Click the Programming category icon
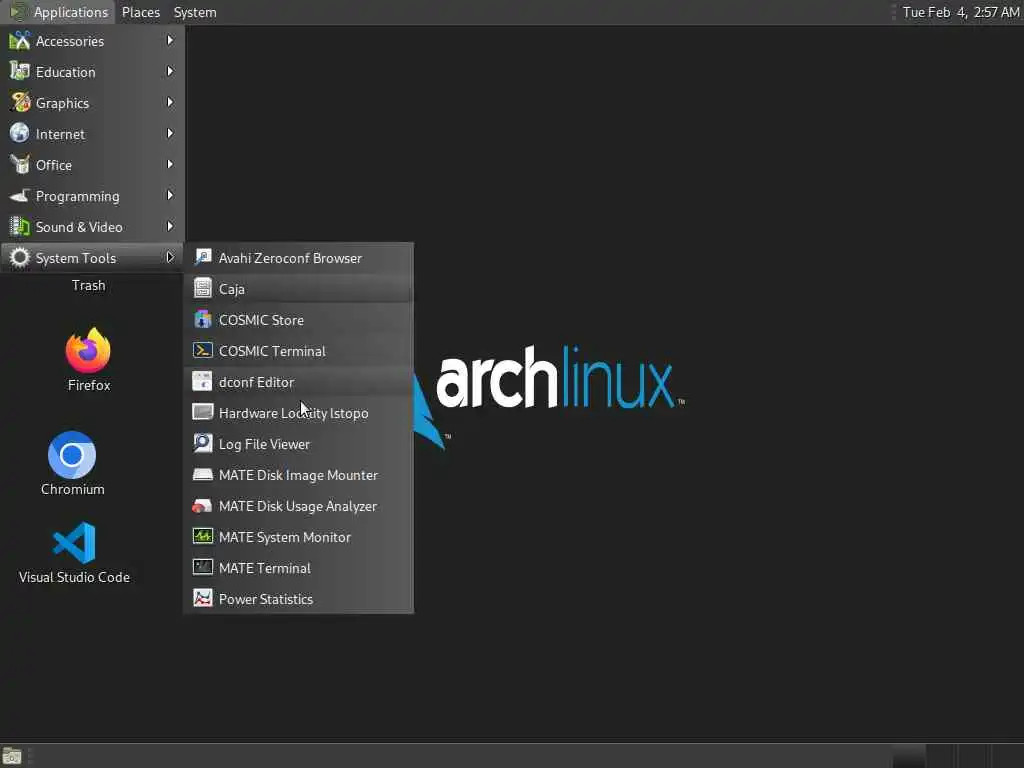1024x768 pixels. (20, 195)
